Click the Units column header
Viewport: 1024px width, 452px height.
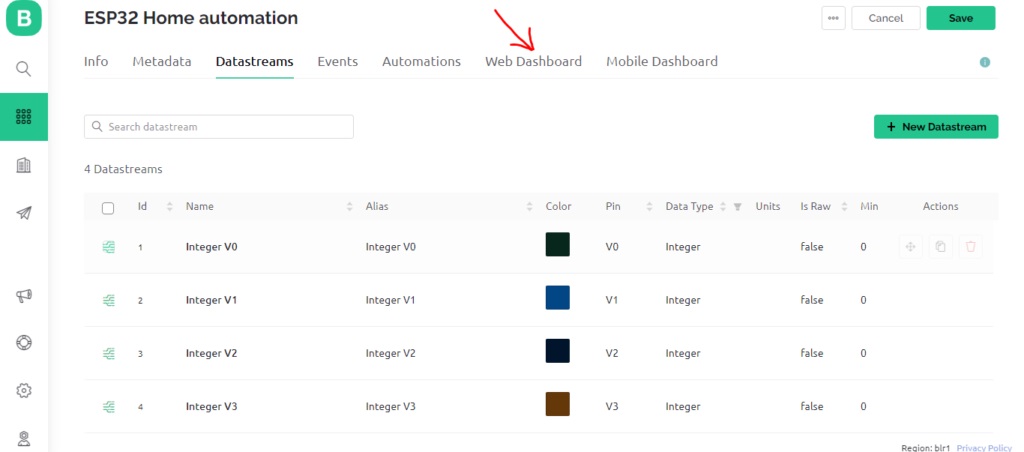(768, 206)
